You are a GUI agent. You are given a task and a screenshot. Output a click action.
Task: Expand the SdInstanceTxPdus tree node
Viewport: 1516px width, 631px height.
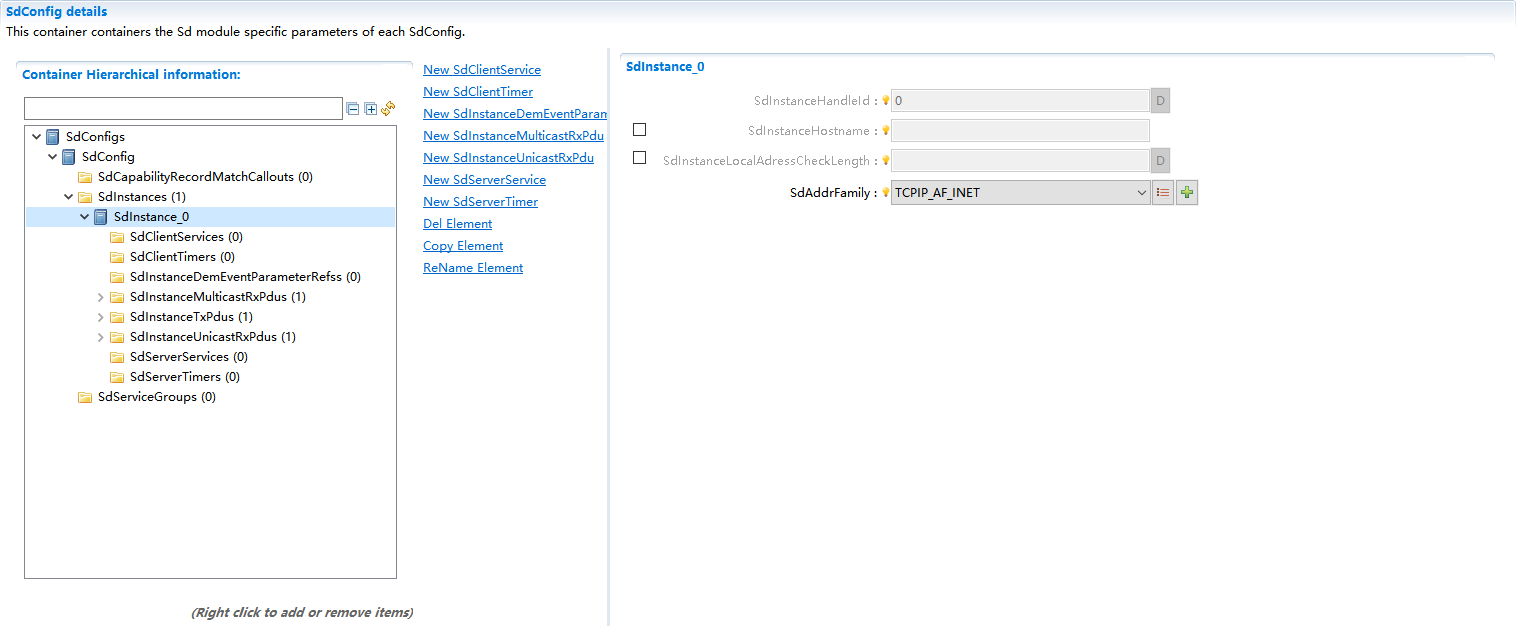tap(100, 316)
